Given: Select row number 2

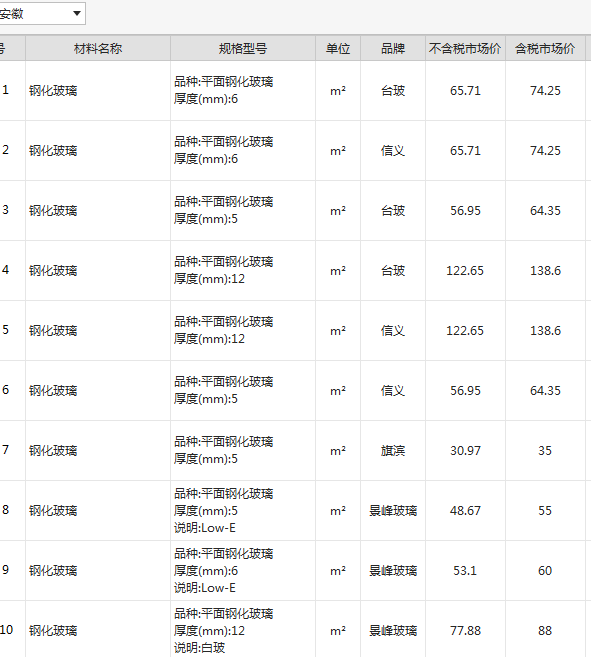Looking at the screenshot, I should click(5, 150).
